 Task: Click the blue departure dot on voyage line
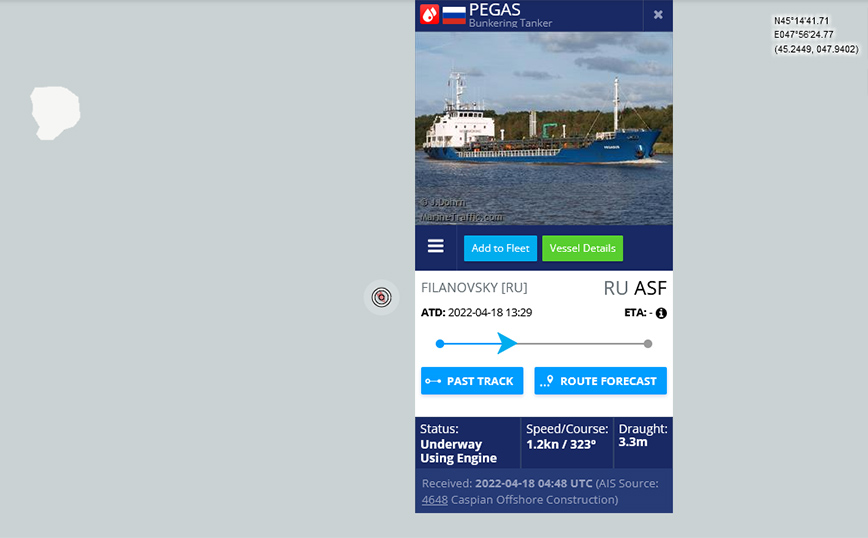(x=440, y=344)
